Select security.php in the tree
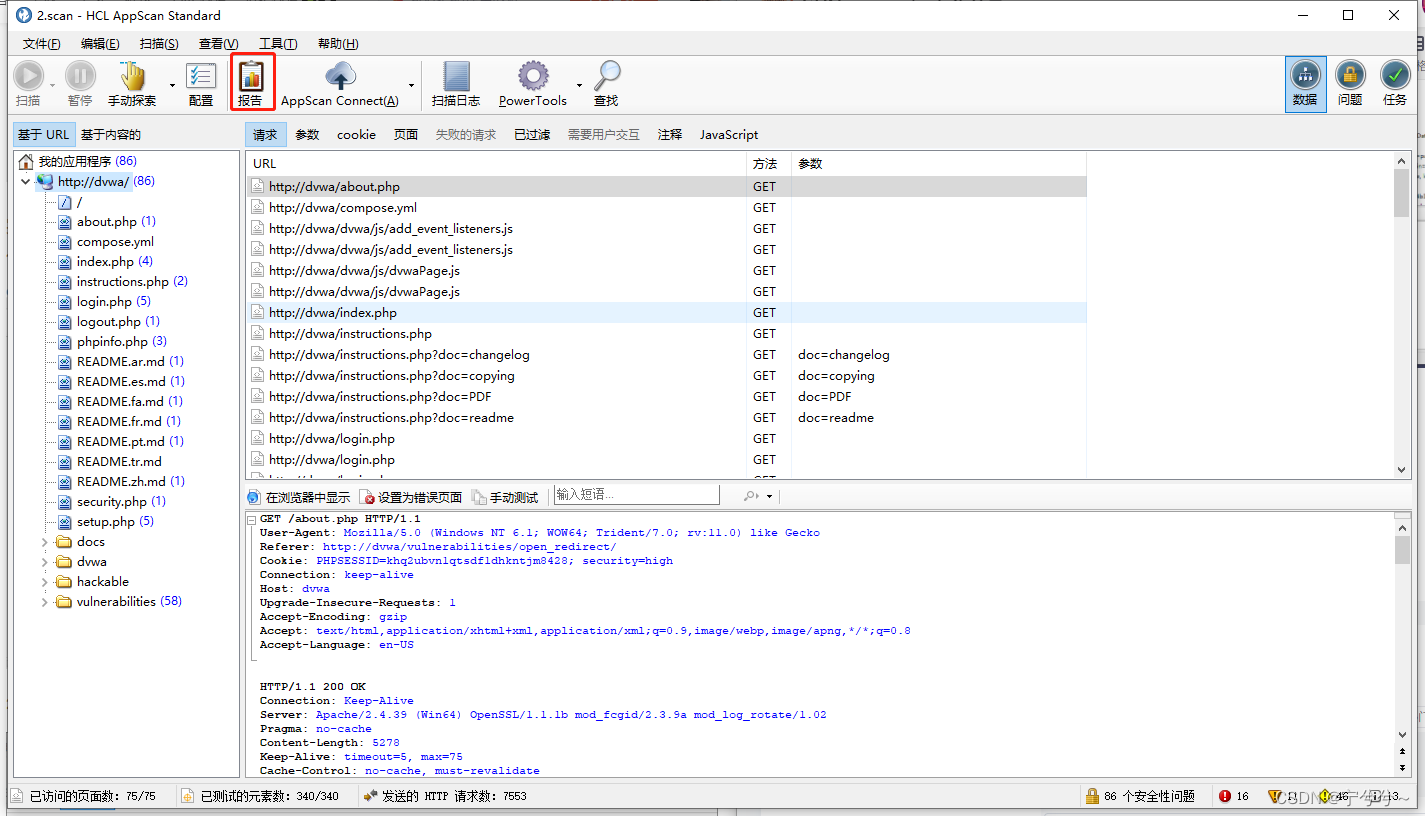Image resolution: width=1425 pixels, height=816 pixels. (111, 502)
